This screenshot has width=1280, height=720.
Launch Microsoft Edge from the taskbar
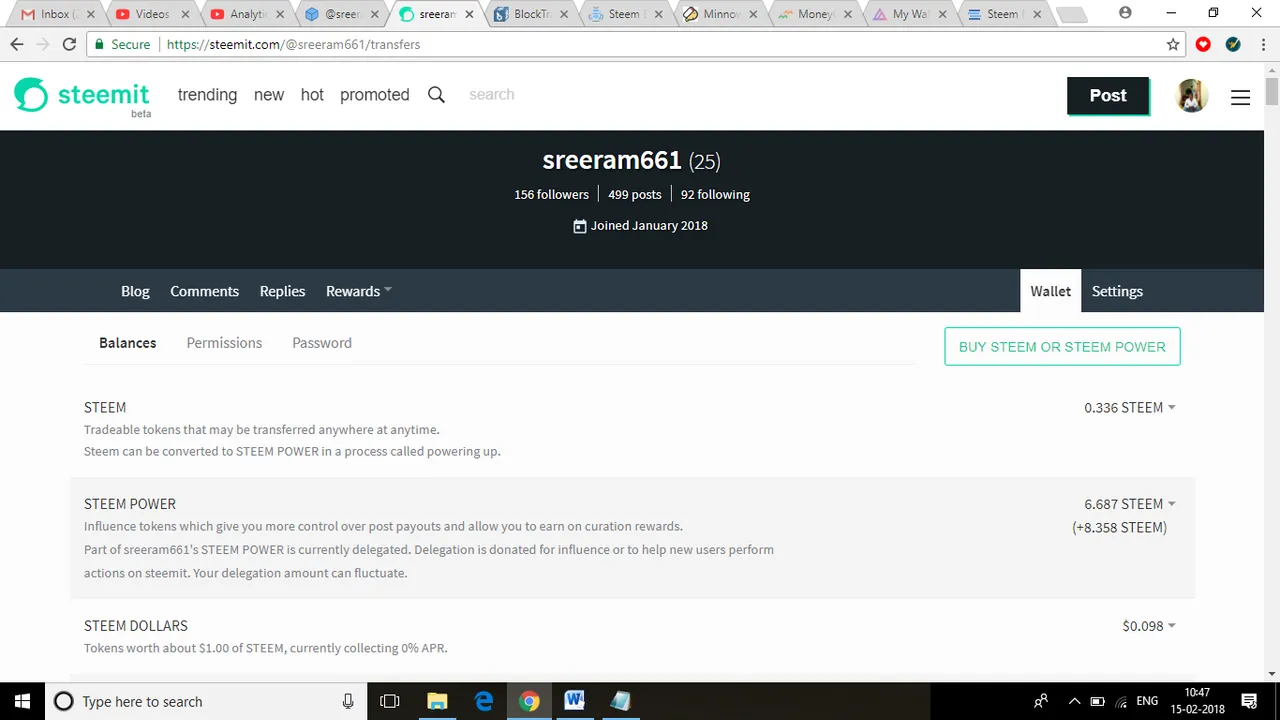pyautogui.click(x=484, y=701)
